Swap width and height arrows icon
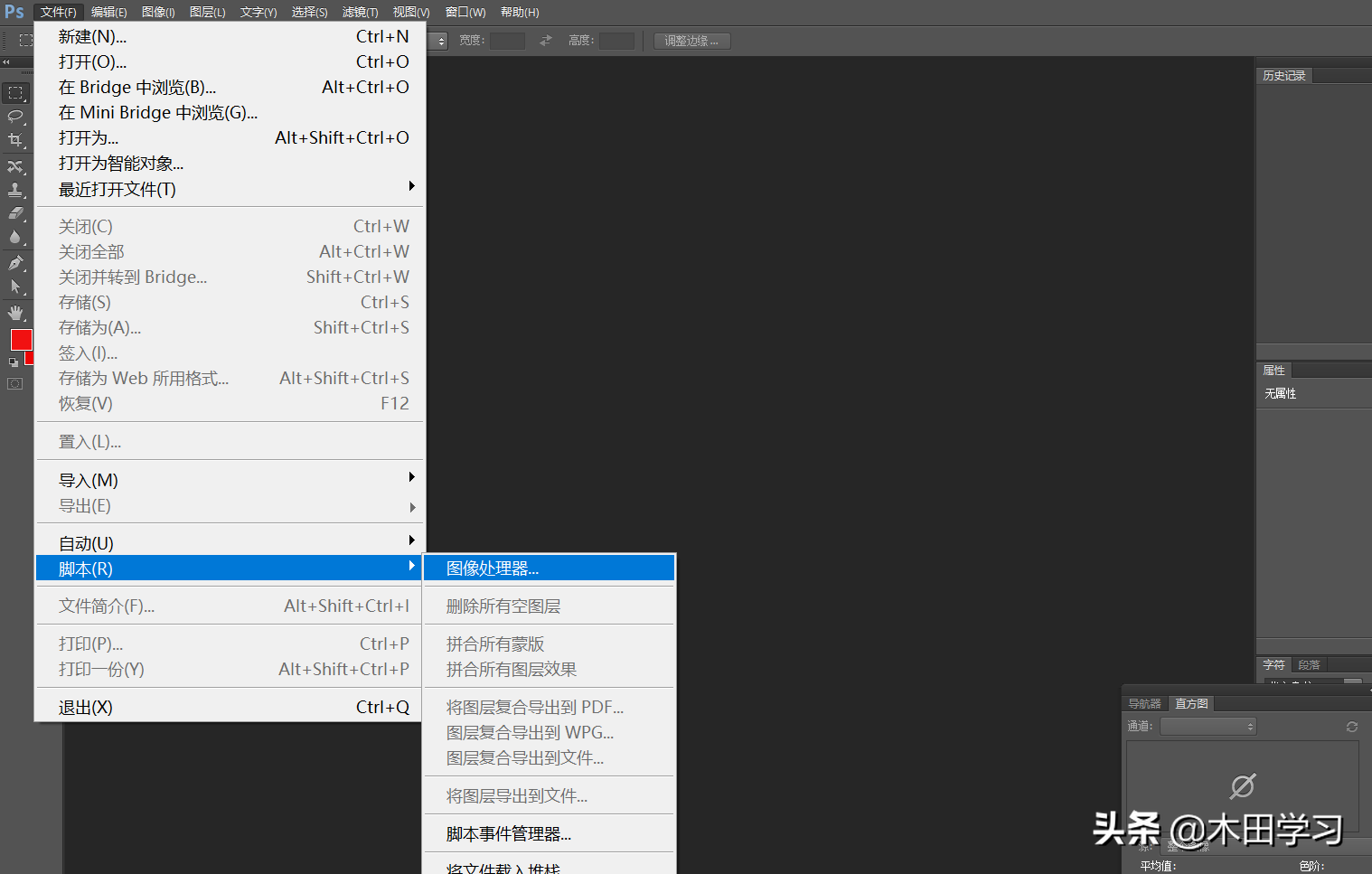1372x874 pixels. tap(545, 41)
